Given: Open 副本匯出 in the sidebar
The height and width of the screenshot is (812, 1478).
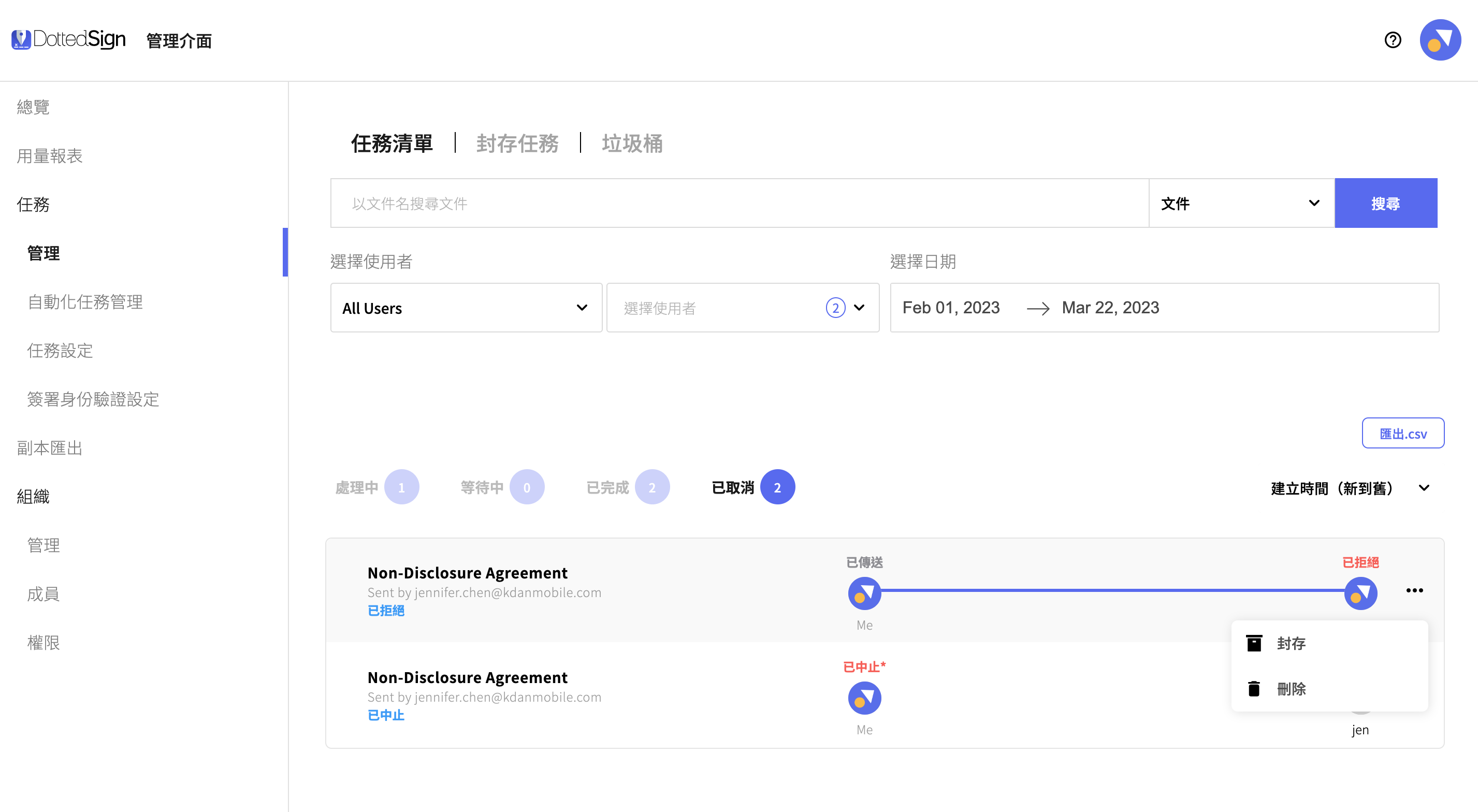Looking at the screenshot, I should coord(49,447).
